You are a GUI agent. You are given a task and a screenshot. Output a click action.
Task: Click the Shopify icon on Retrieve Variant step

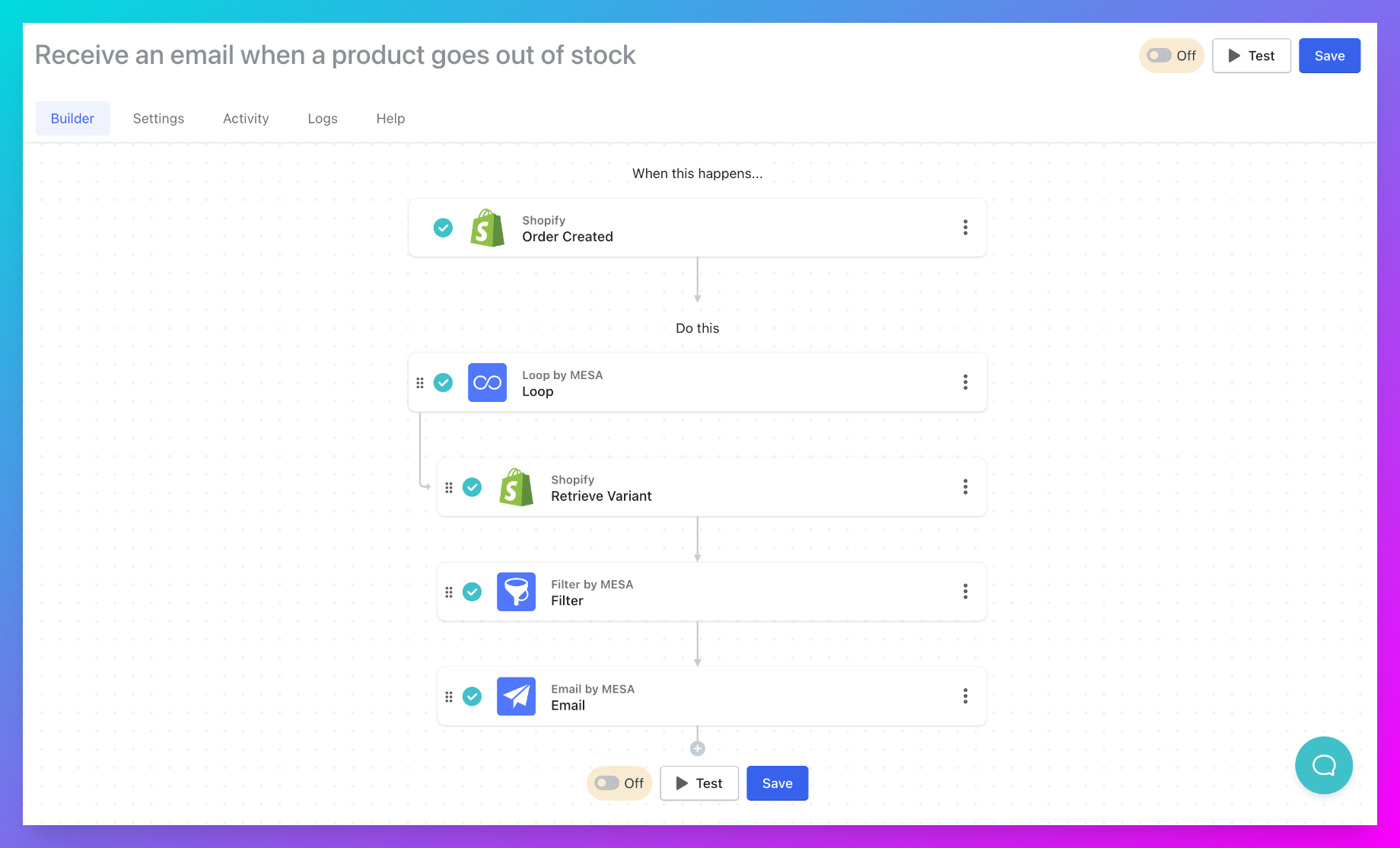(x=516, y=487)
